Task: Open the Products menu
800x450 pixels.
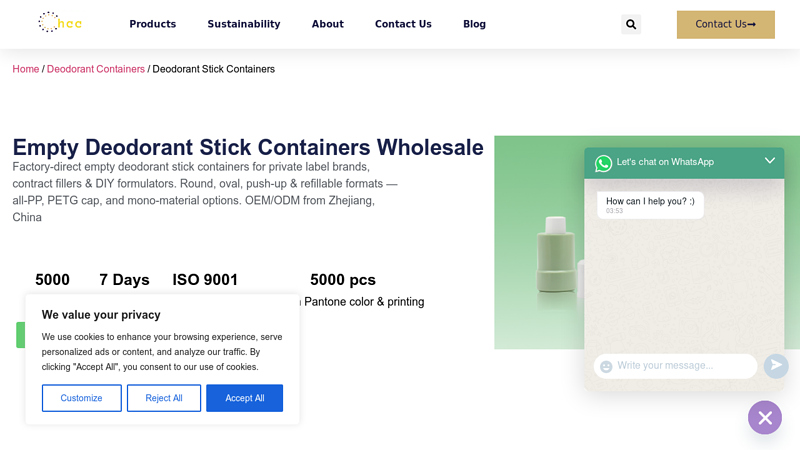Action: click(153, 24)
